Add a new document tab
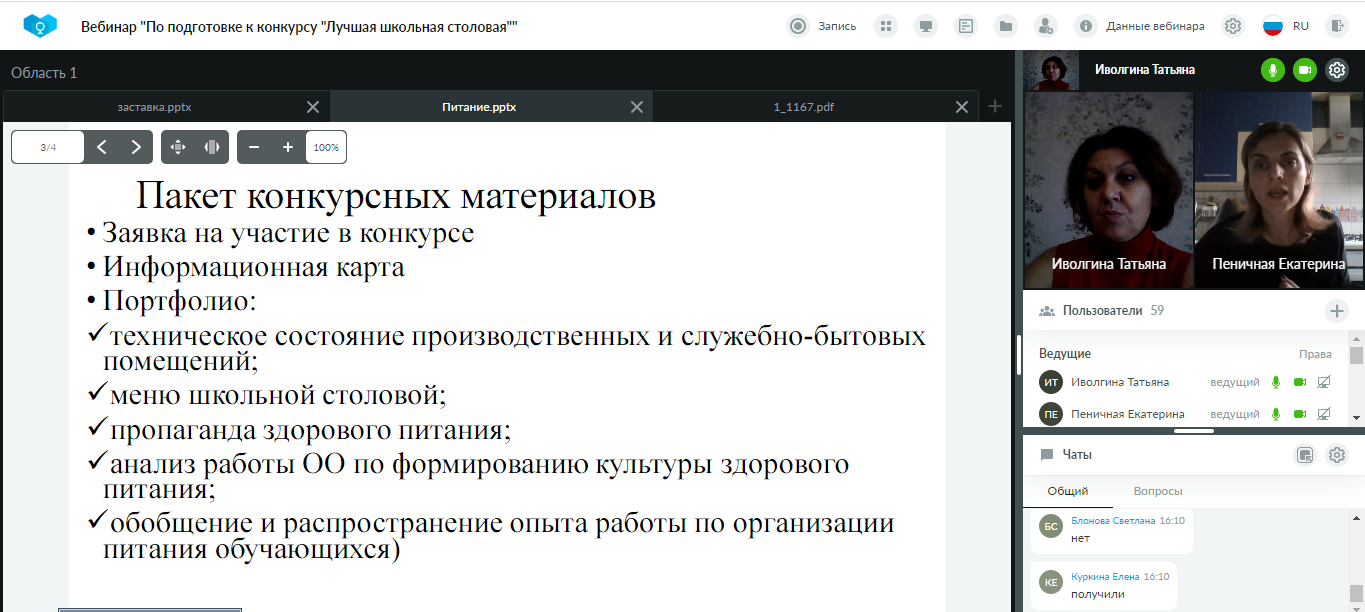 (x=995, y=107)
